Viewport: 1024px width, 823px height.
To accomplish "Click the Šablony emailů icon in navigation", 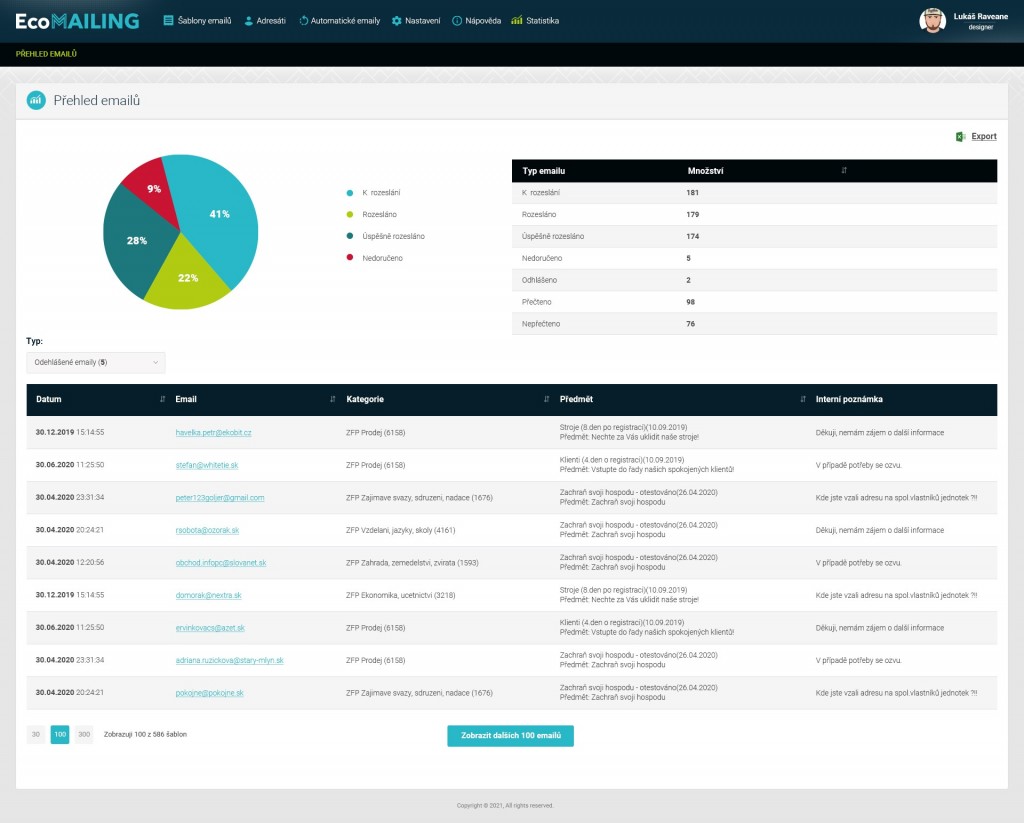I will (x=168, y=20).
